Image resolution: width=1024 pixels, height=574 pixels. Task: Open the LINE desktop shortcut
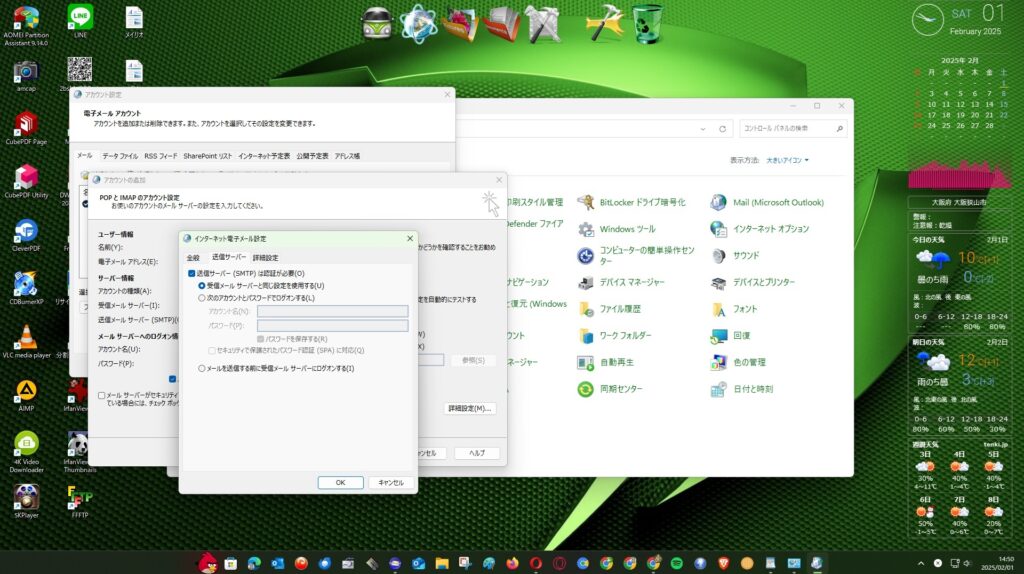tap(80, 18)
